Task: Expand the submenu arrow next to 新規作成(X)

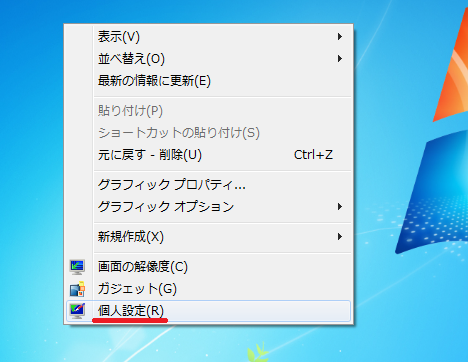Action: [x=340, y=237]
